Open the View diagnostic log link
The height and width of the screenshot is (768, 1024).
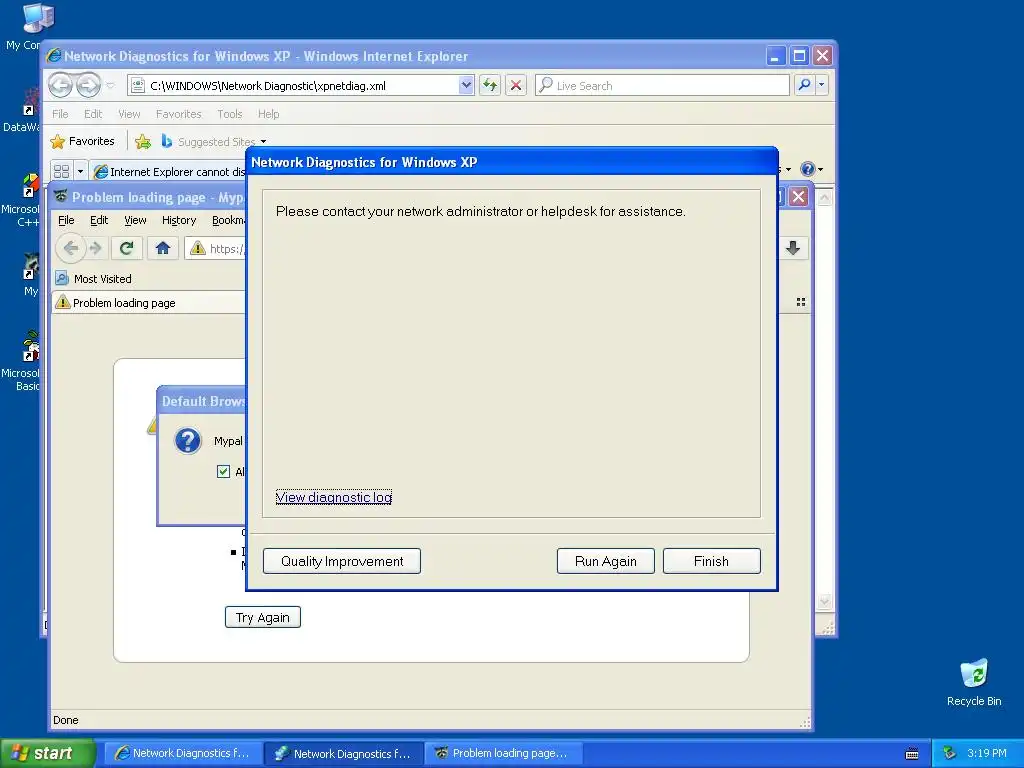coord(334,497)
